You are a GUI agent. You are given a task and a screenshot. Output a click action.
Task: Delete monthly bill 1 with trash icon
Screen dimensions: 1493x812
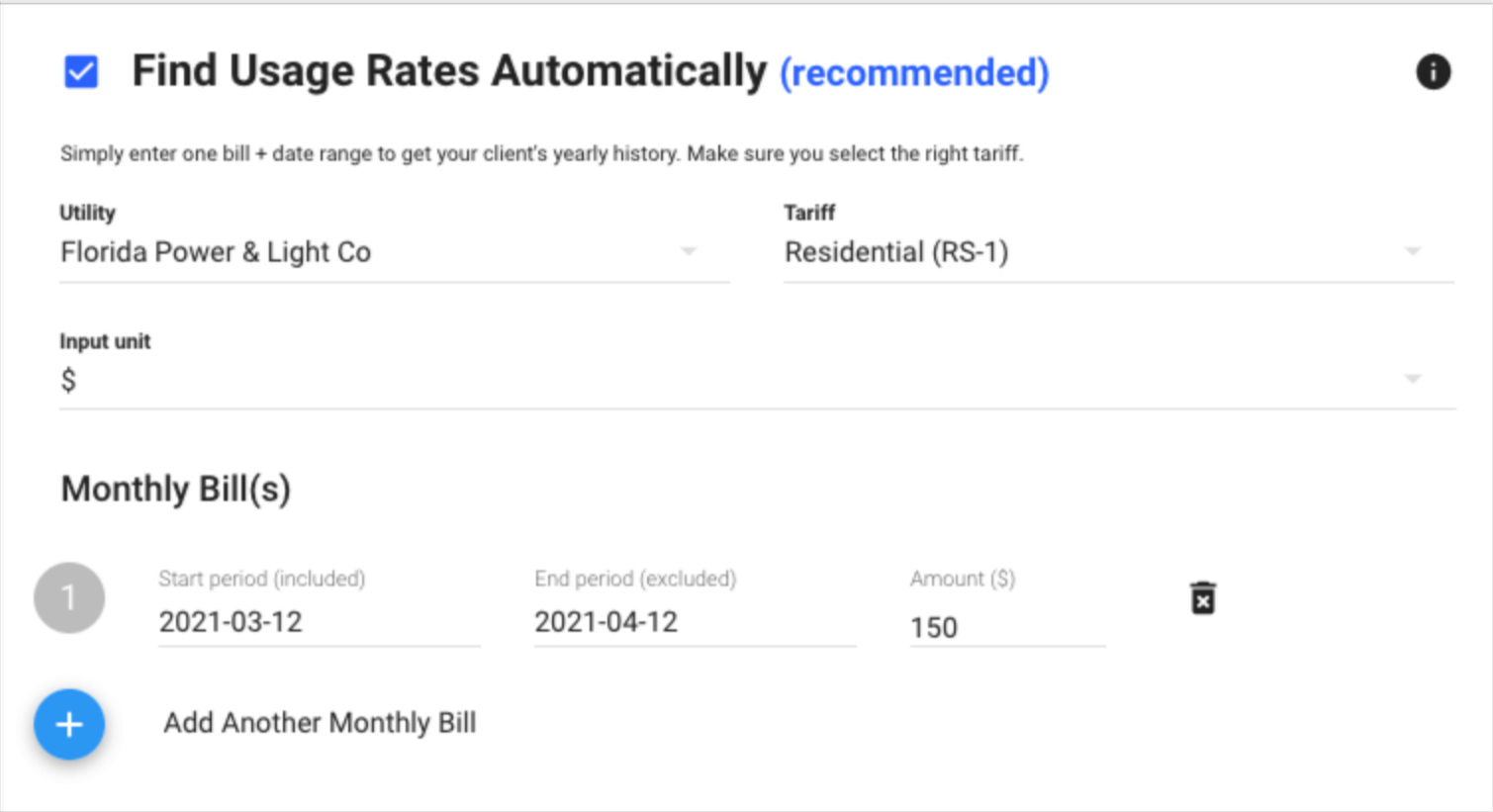(x=1202, y=598)
